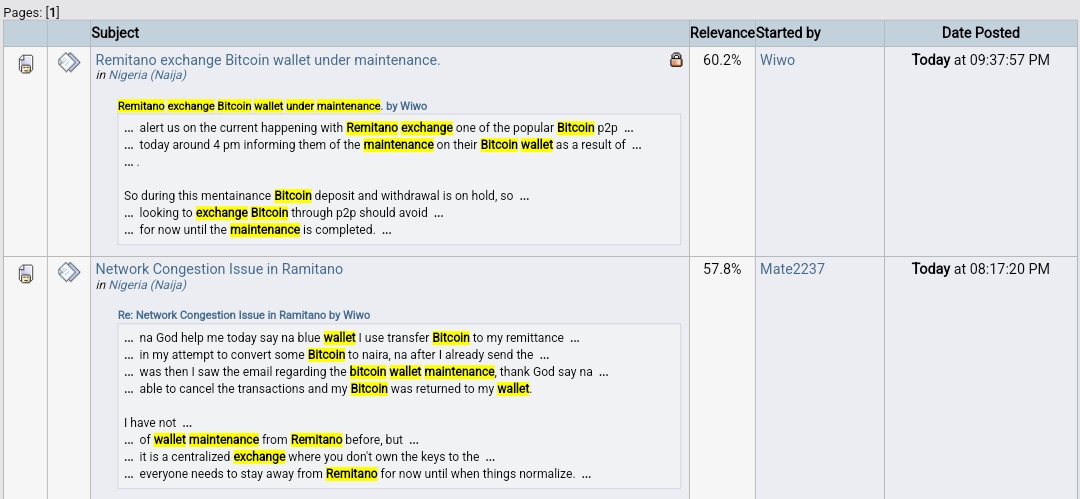Viewport: 1080px width, 499px height.
Task: Click the snippet line 'today around 4 pm informing them'
Action: point(383,145)
